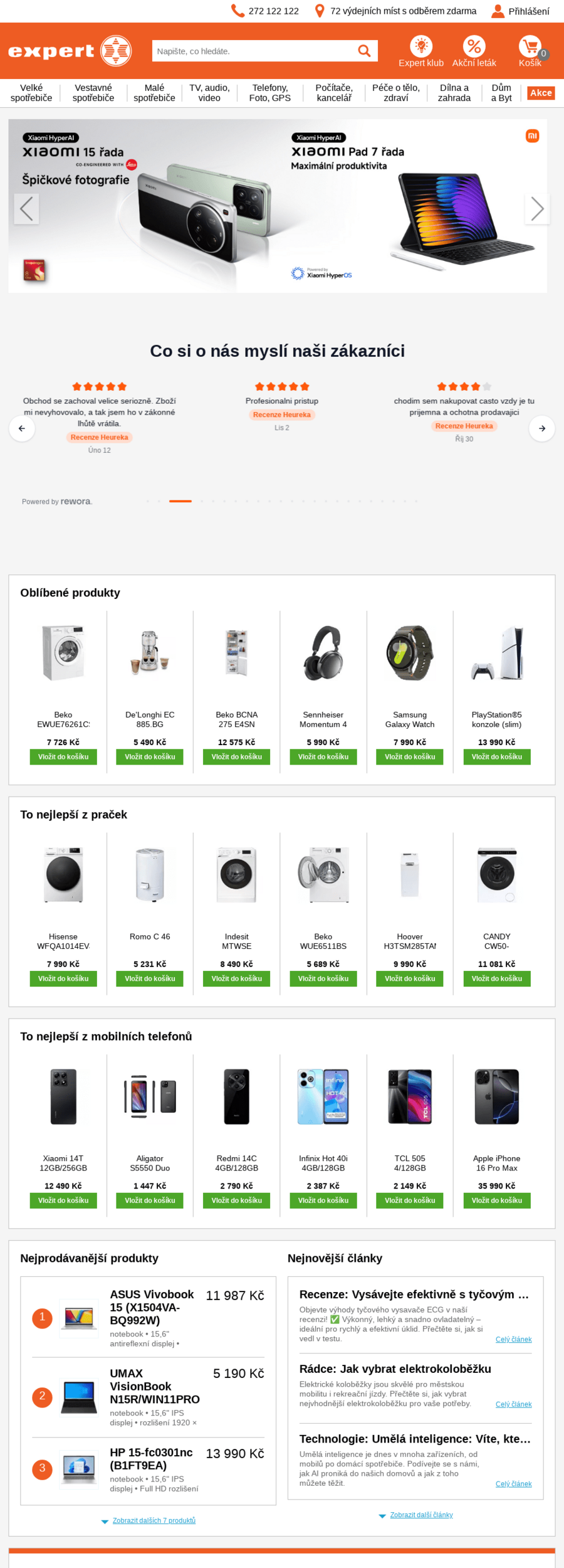Open the Akce menu item
The image size is (564, 1568).
pos(541,93)
